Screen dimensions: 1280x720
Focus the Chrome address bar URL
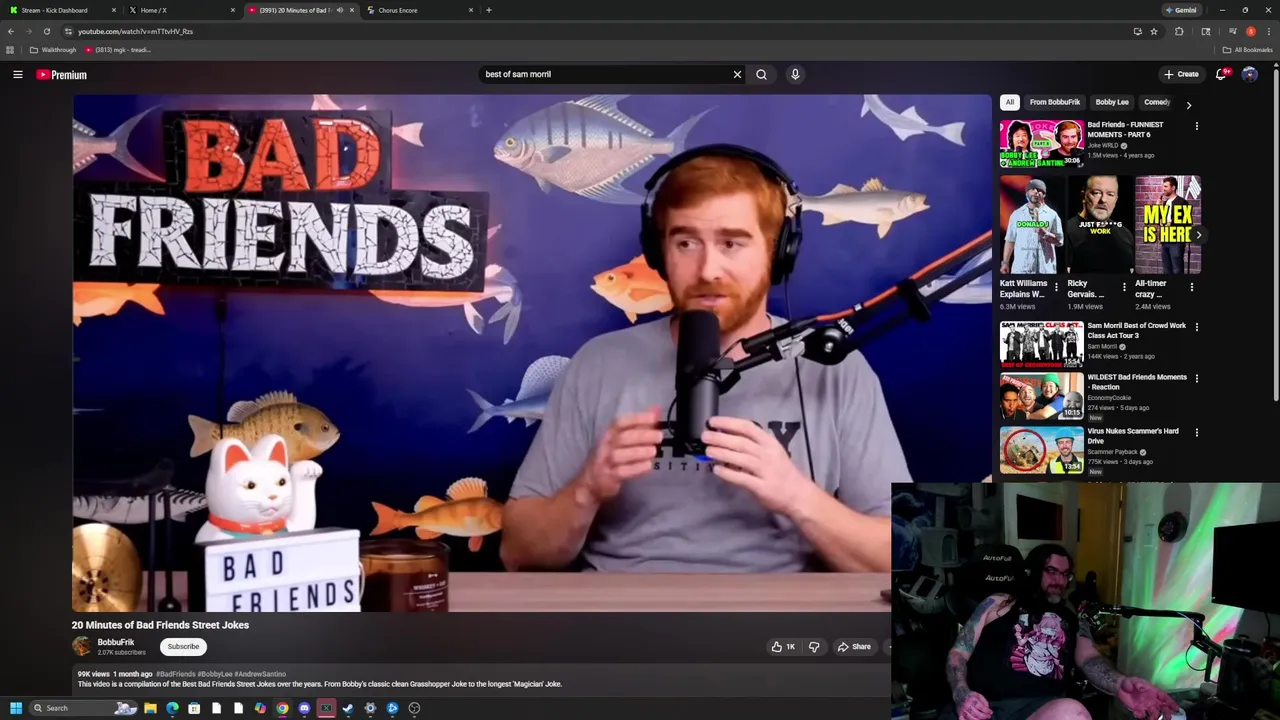(135, 31)
